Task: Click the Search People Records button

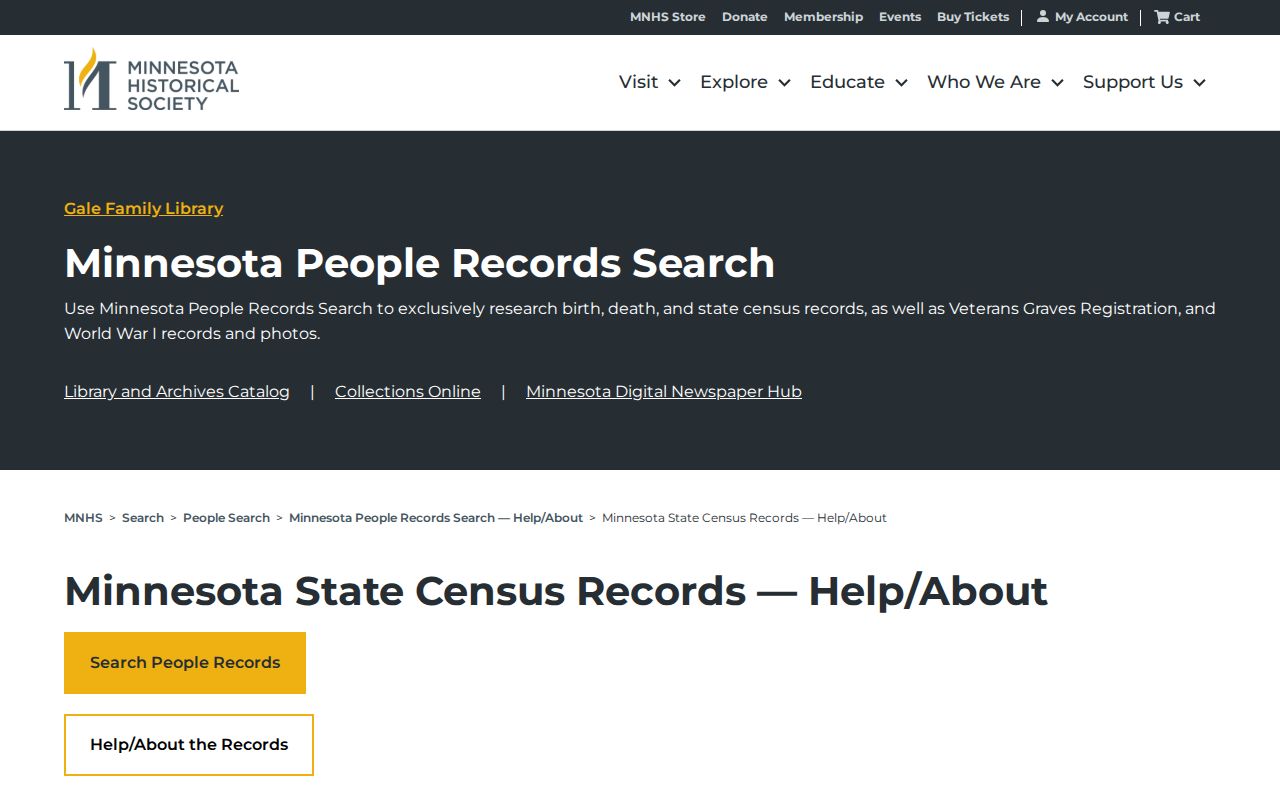Action: 185,663
